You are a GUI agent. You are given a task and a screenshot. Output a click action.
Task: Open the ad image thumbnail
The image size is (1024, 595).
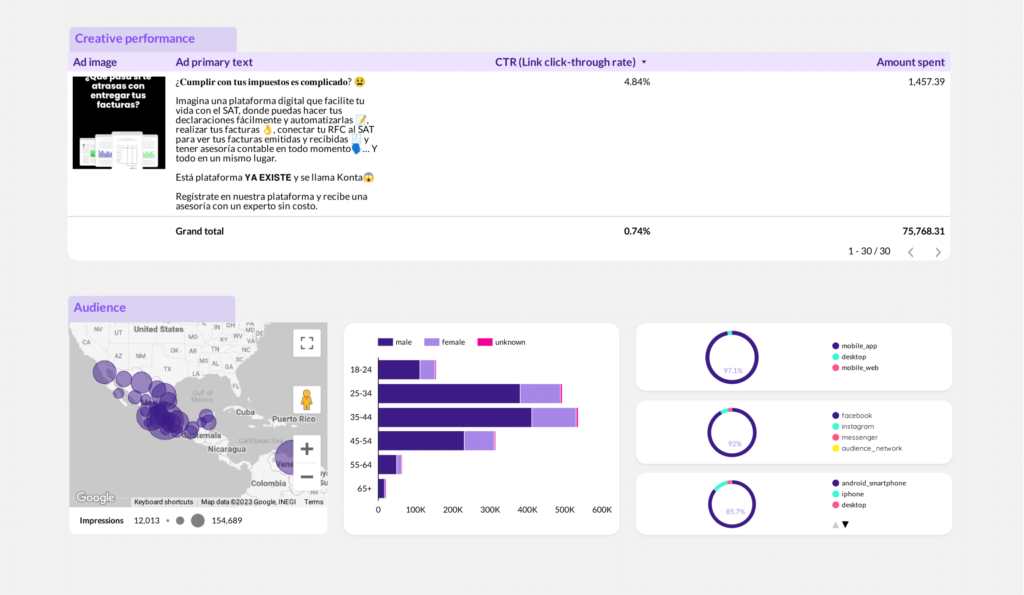[x=119, y=122]
